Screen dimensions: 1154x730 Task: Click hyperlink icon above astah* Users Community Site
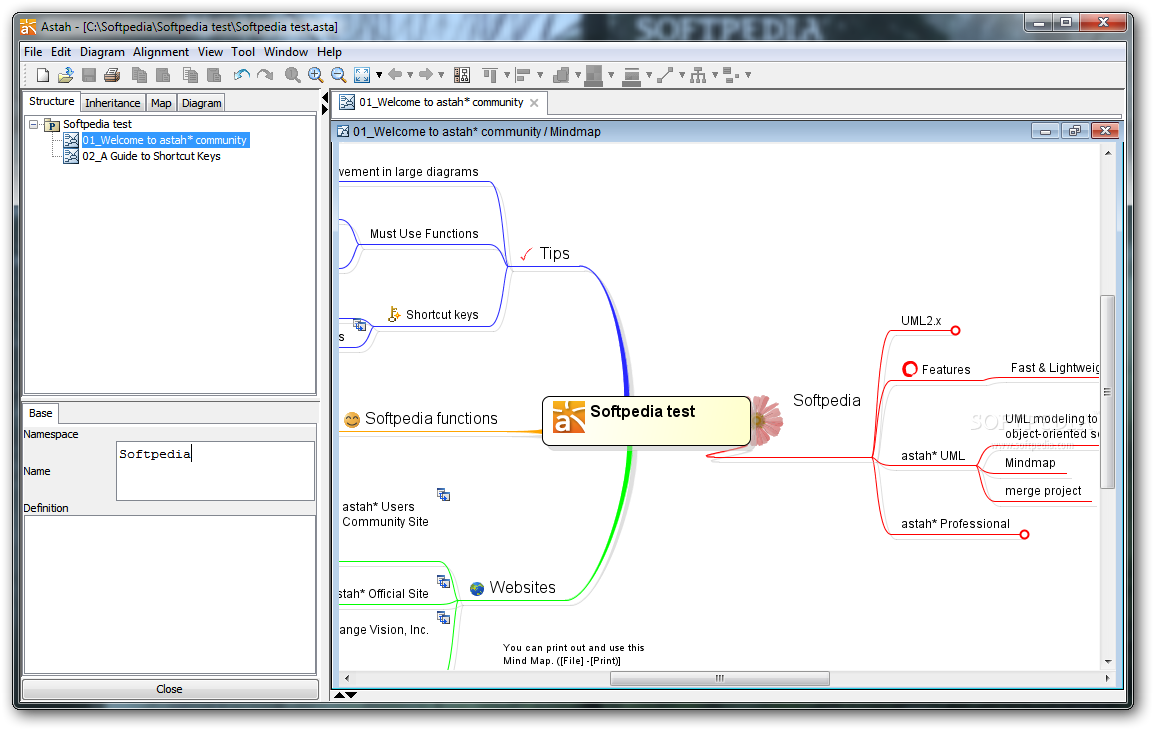443,495
